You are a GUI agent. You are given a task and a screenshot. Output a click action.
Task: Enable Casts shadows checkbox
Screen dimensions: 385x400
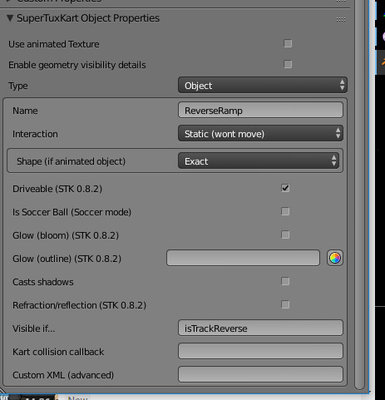point(285,282)
